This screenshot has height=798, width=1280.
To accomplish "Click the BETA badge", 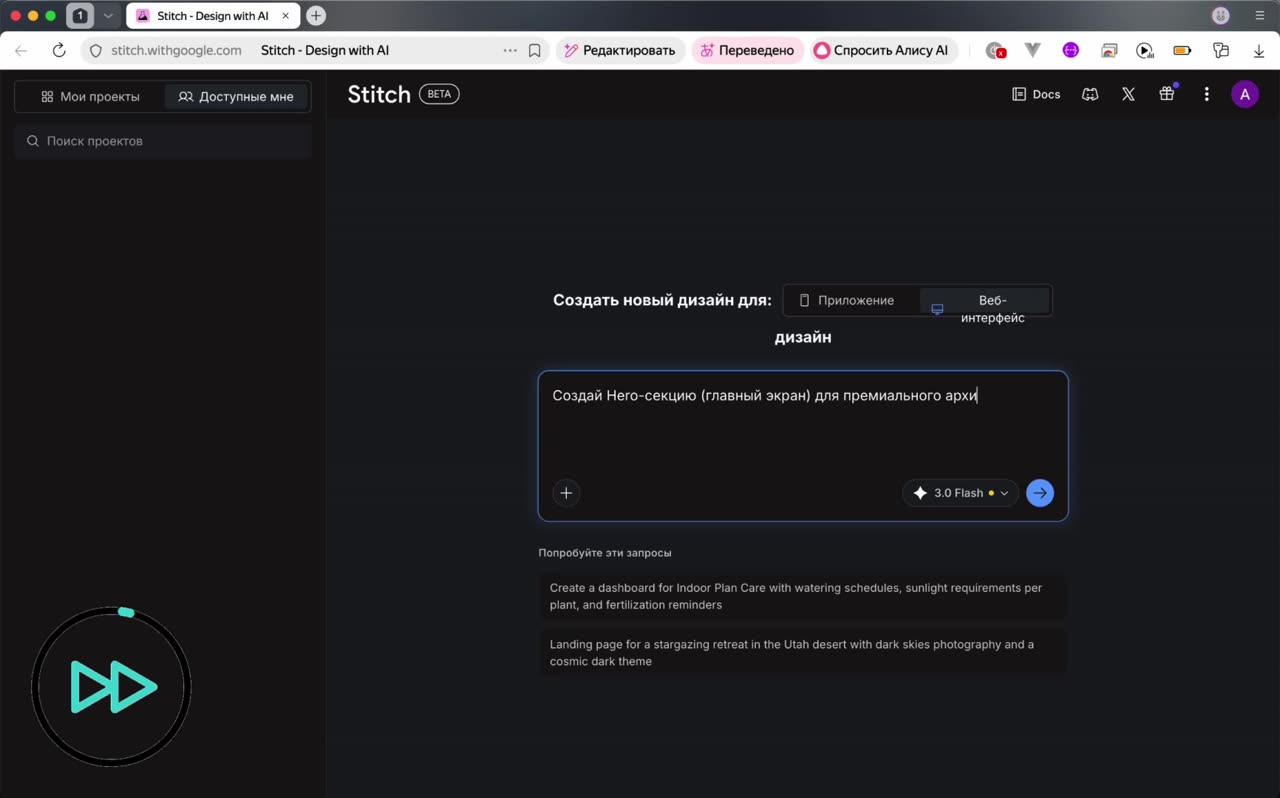I will [439, 94].
